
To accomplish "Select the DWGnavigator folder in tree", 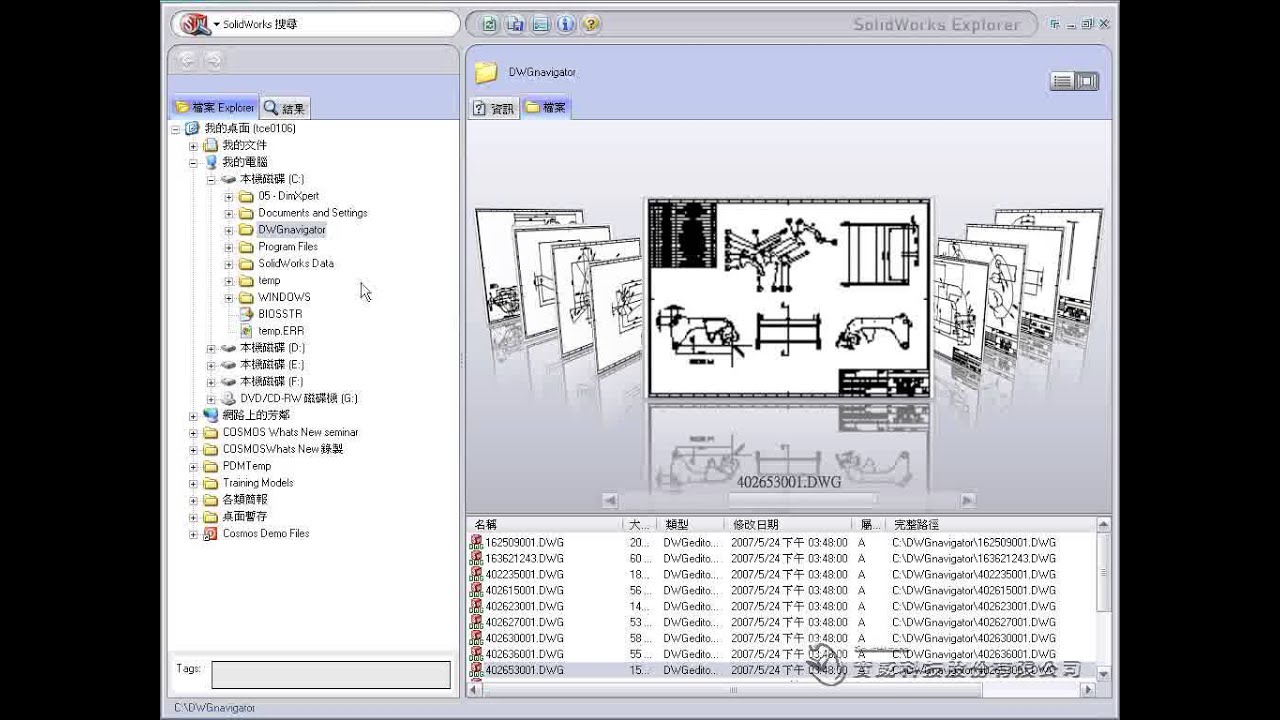I will 291,230.
